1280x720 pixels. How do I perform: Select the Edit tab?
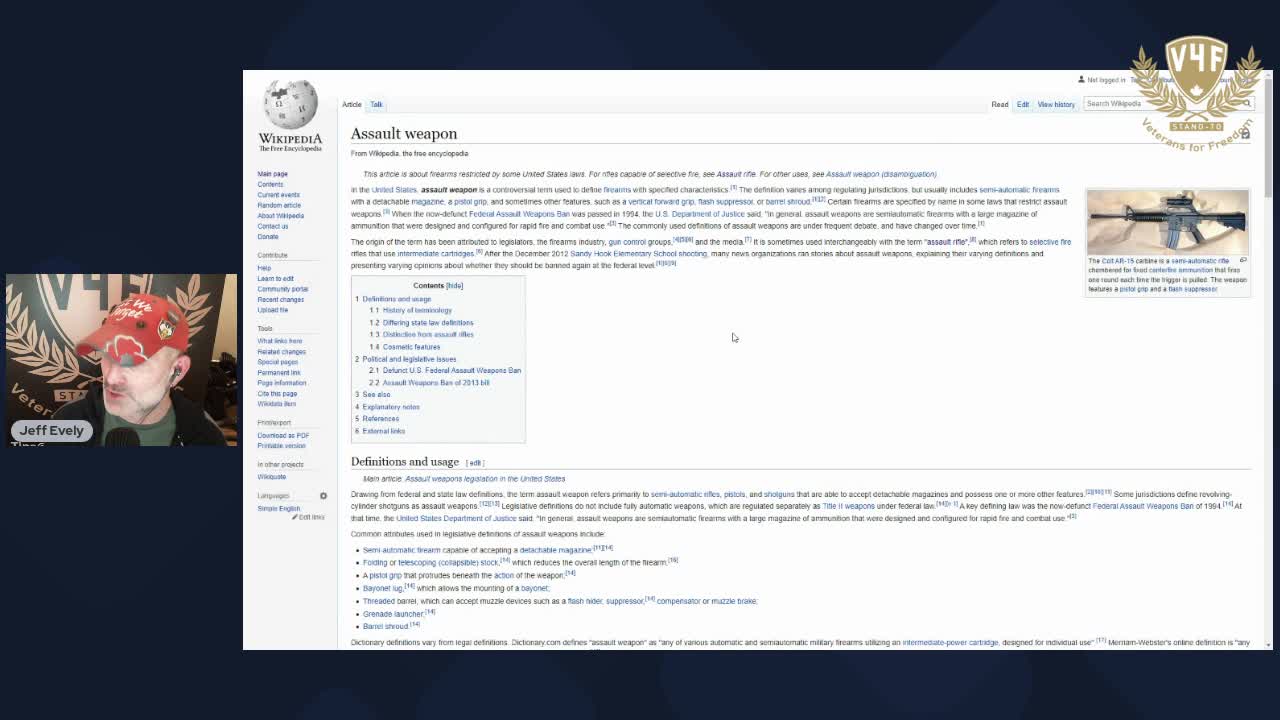(1022, 104)
